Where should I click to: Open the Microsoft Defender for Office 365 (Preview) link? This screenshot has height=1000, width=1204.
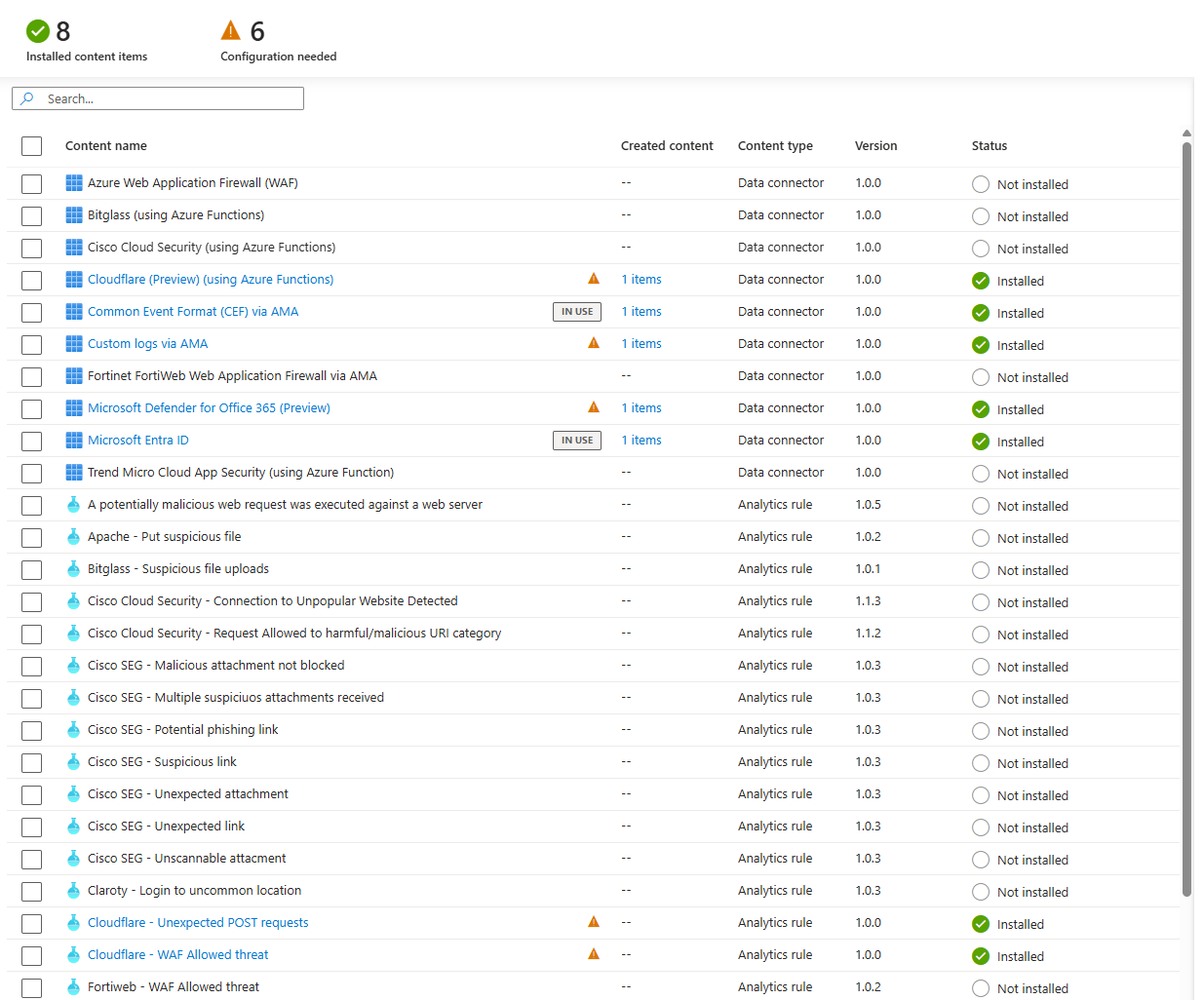209,408
